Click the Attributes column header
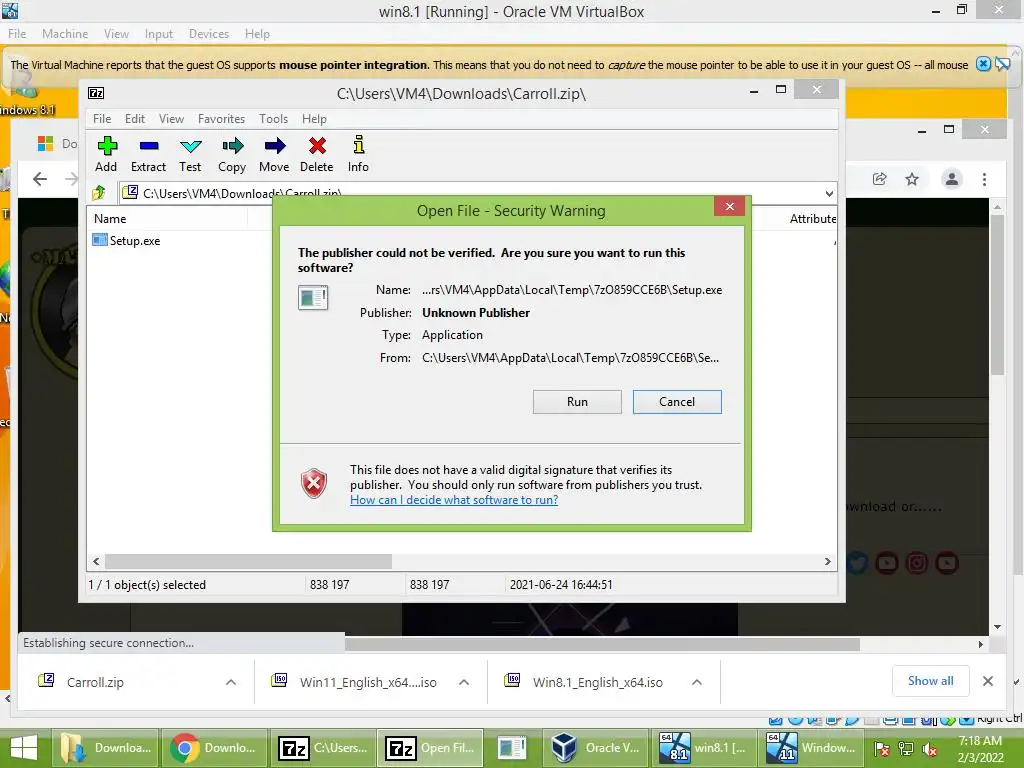1024x768 pixels. point(812,219)
